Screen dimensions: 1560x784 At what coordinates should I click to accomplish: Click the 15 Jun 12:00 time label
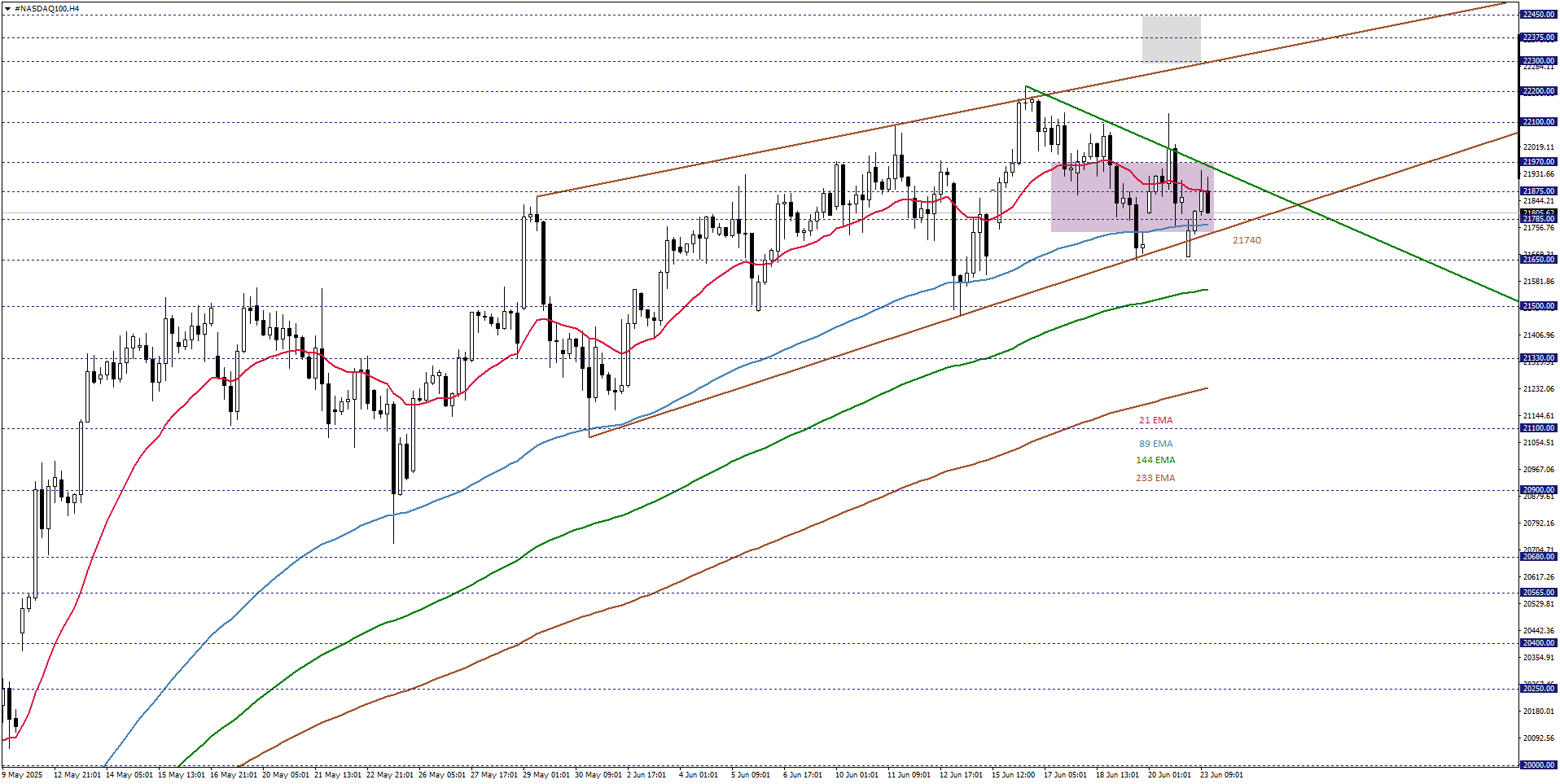[x=1013, y=775]
